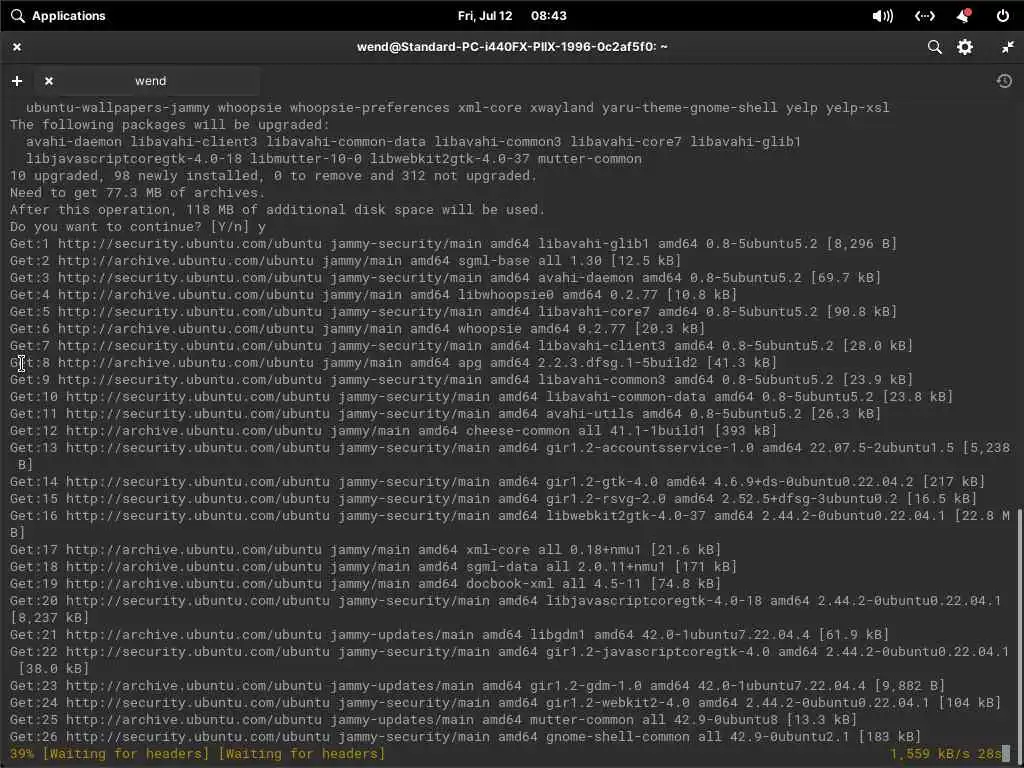The width and height of the screenshot is (1024, 768).
Task: Open the date and time indicator
Action: click(x=512, y=16)
